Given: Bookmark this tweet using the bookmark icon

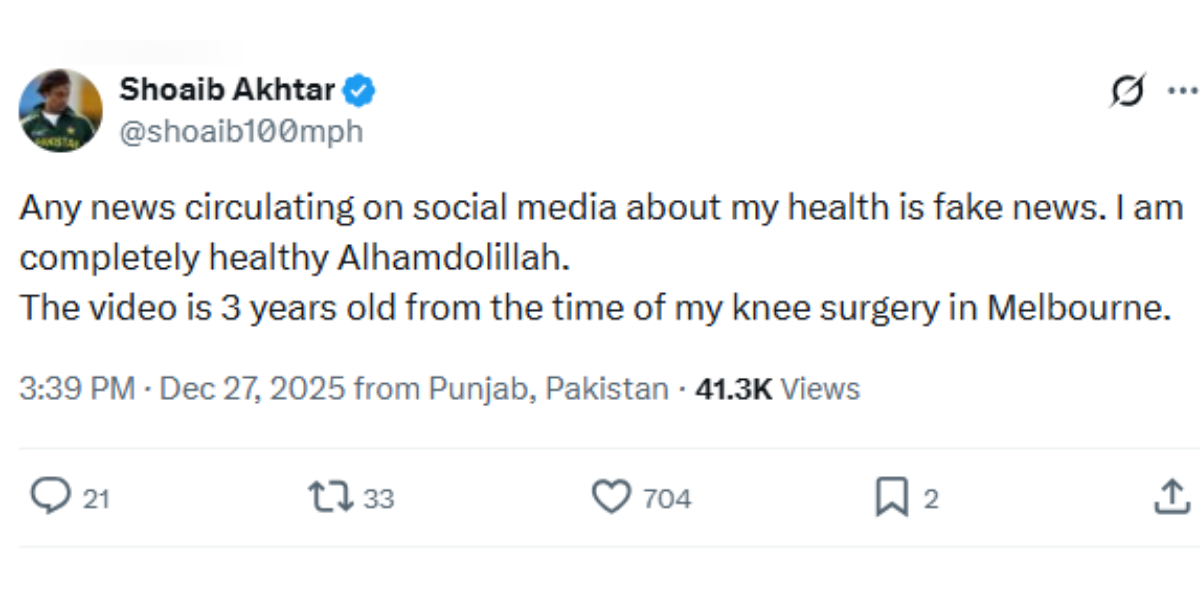Looking at the screenshot, I should (890, 497).
